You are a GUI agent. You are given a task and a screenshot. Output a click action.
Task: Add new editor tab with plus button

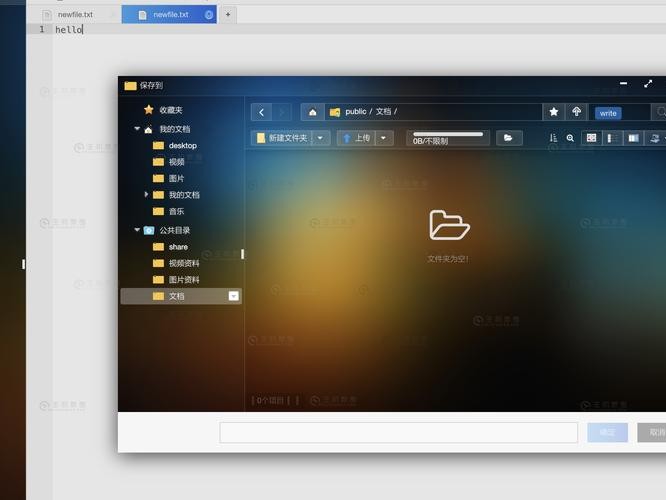pyautogui.click(x=228, y=14)
